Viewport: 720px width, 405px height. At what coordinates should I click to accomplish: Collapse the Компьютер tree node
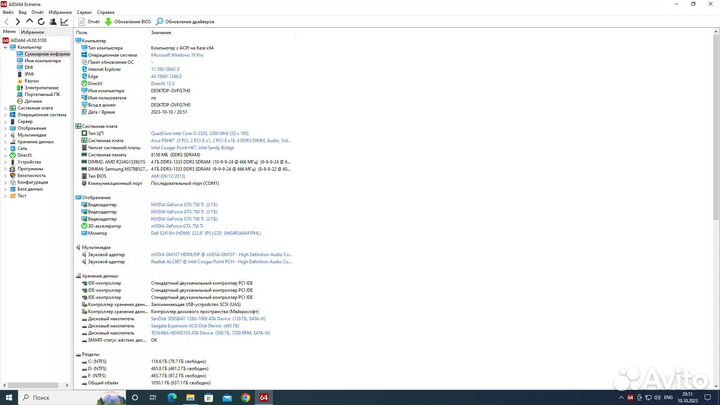[6, 47]
